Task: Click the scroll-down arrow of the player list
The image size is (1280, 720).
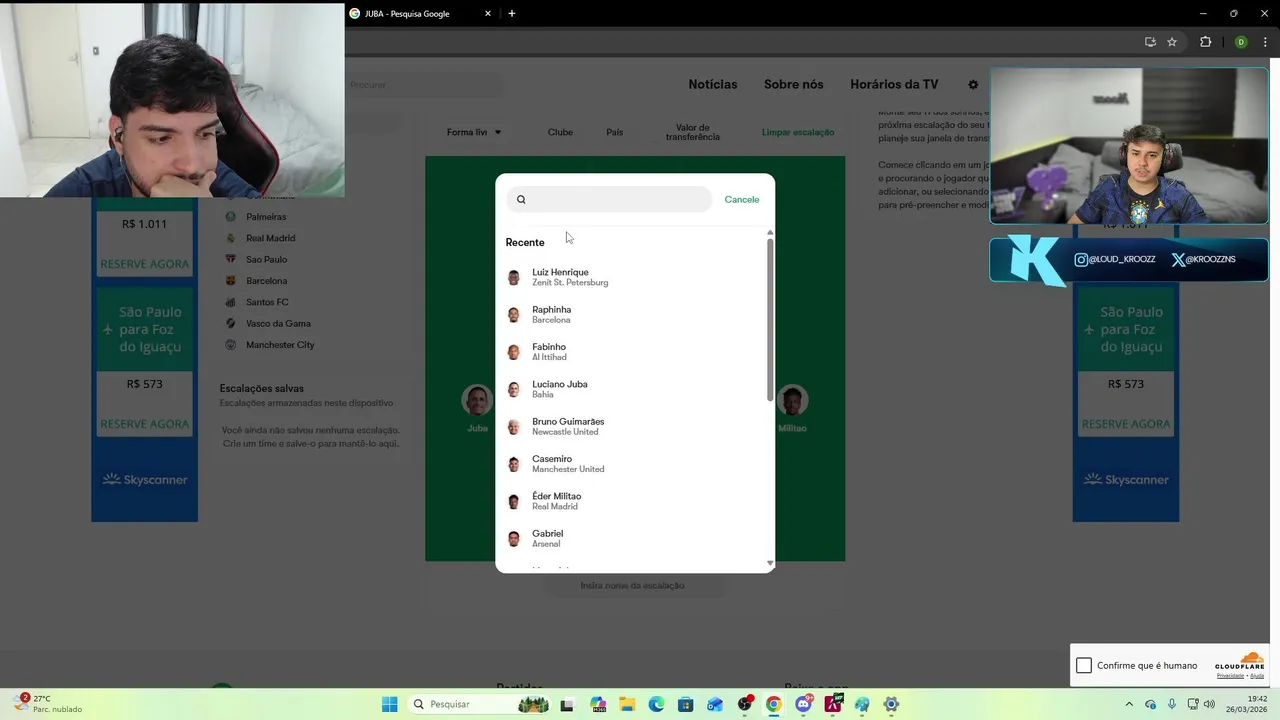Action: click(x=770, y=564)
